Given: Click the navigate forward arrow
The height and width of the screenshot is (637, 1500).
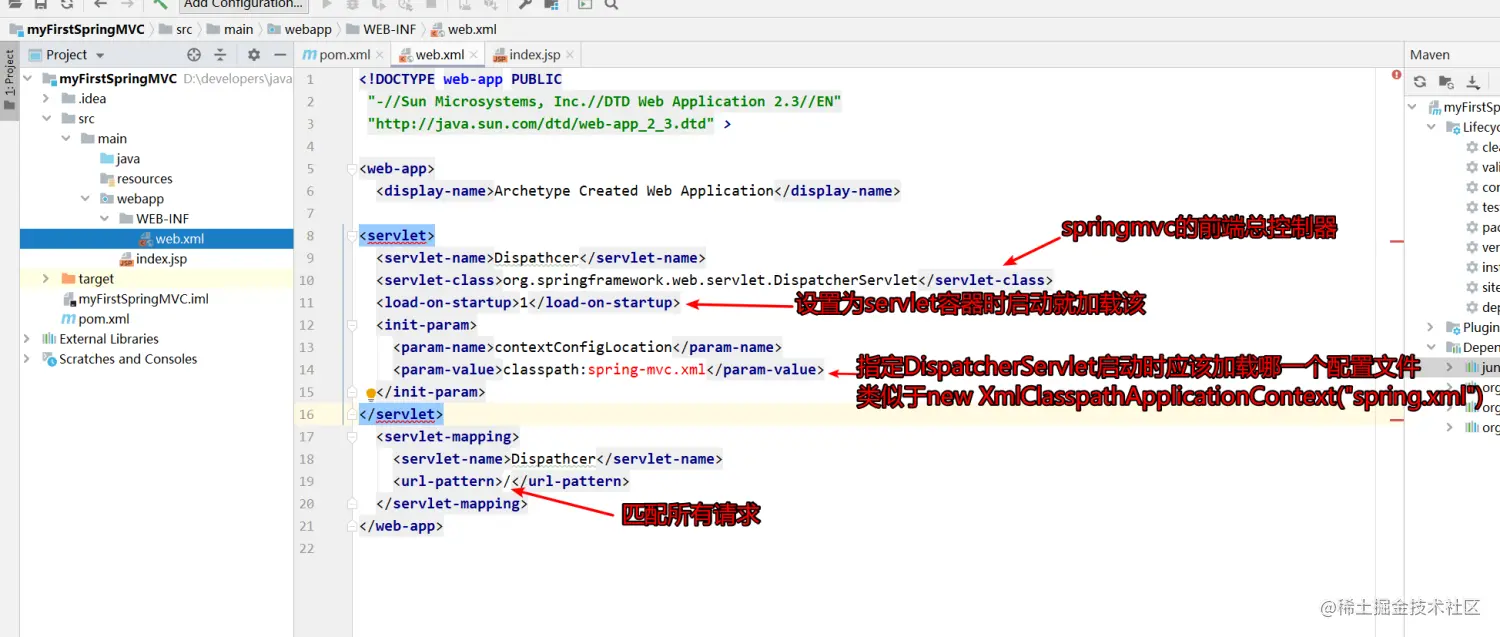Looking at the screenshot, I should (126, 5).
